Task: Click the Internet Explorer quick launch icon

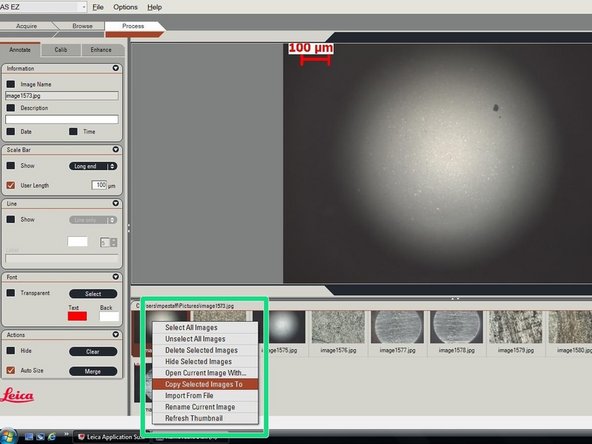Action: click(52, 437)
